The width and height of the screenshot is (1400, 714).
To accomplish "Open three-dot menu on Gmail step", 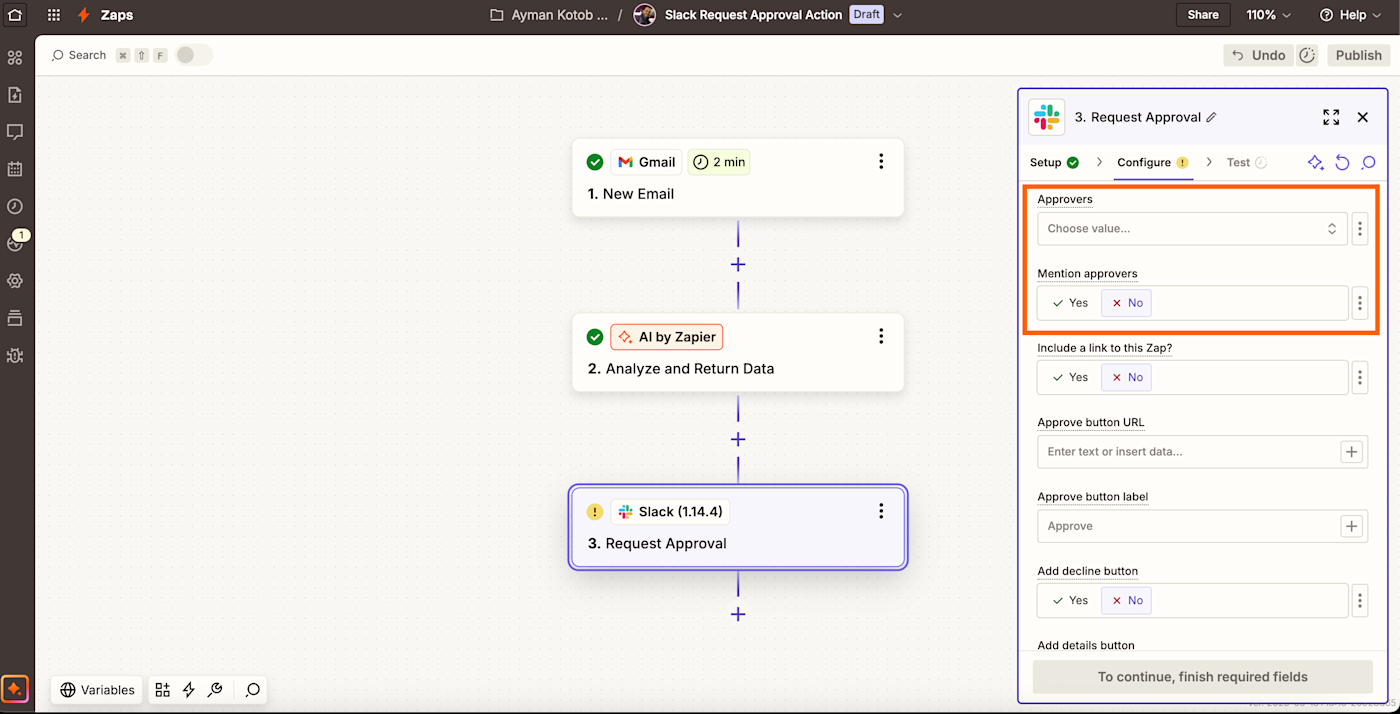I will [x=881, y=161].
